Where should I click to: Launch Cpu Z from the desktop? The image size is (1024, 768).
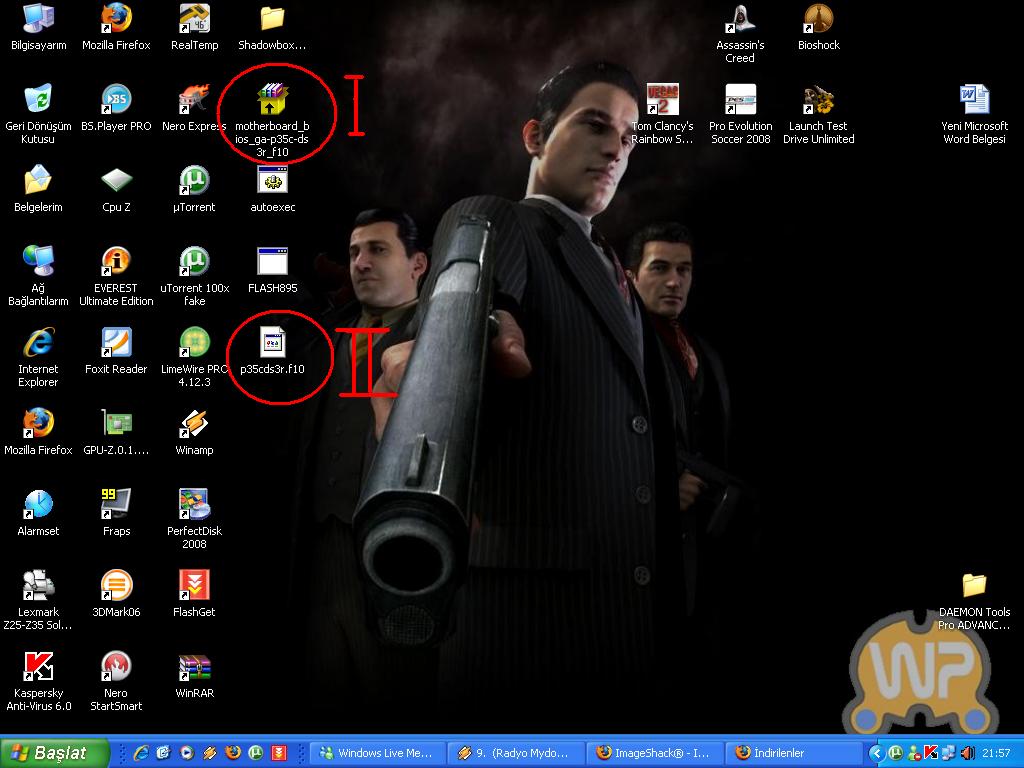(116, 189)
